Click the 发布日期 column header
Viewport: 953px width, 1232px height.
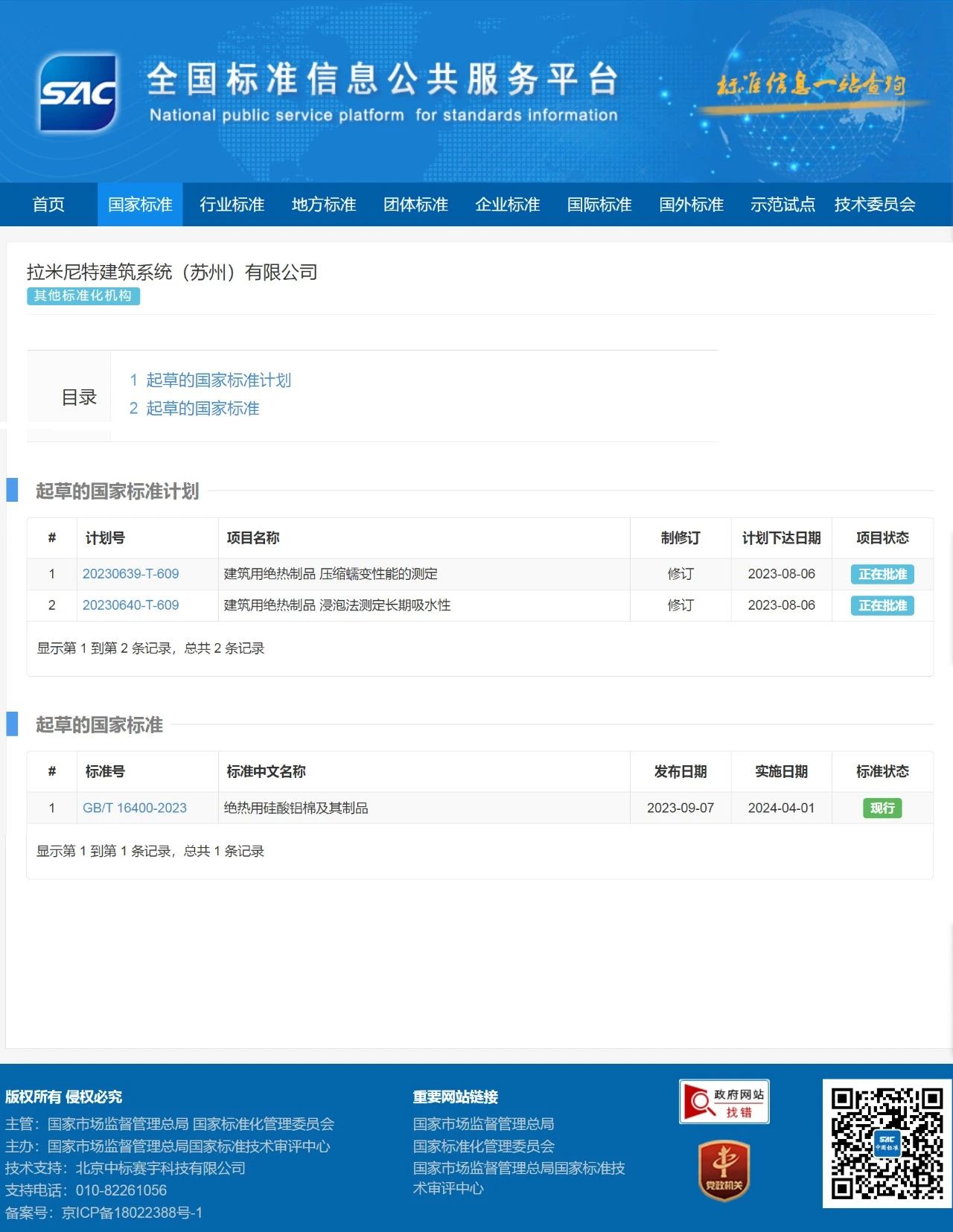[681, 772]
